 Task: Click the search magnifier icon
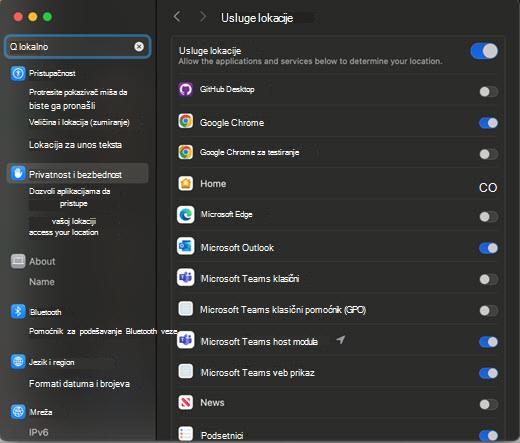[13, 47]
